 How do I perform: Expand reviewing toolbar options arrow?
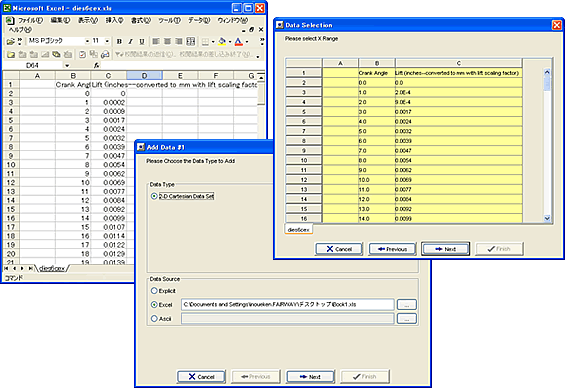(x=258, y=57)
